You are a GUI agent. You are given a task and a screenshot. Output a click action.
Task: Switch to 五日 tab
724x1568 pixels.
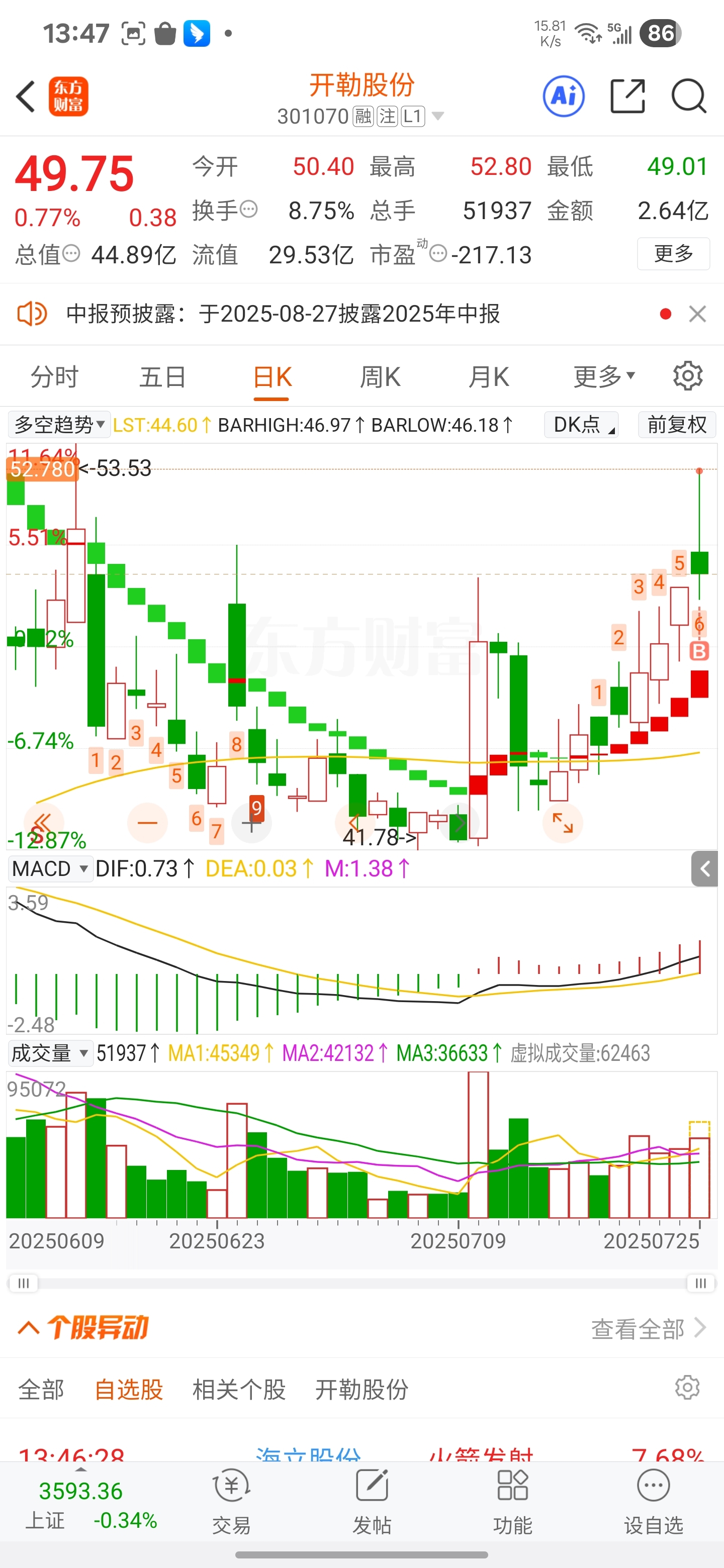(162, 377)
